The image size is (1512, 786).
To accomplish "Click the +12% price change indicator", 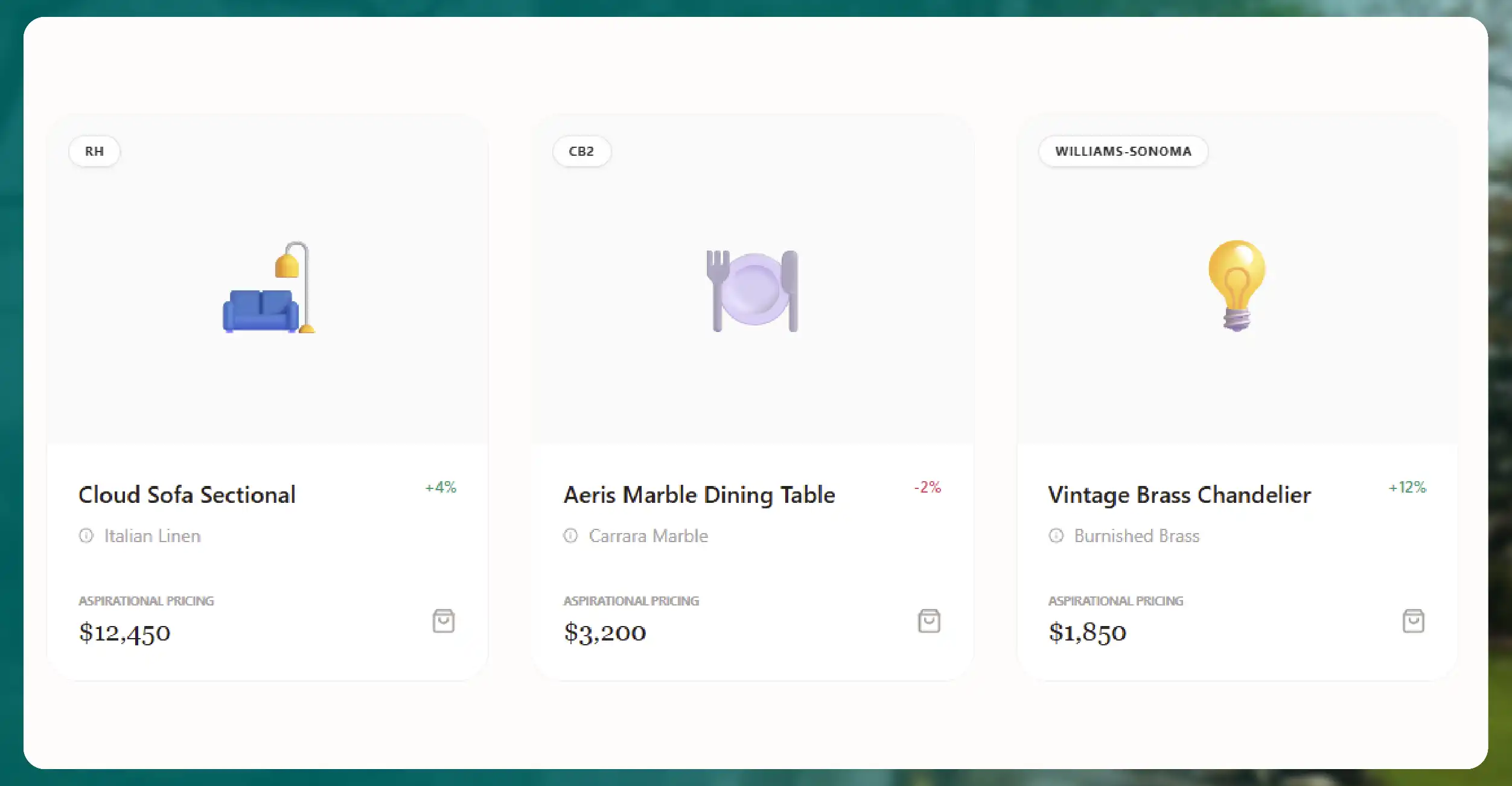I will pos(1408,488).
